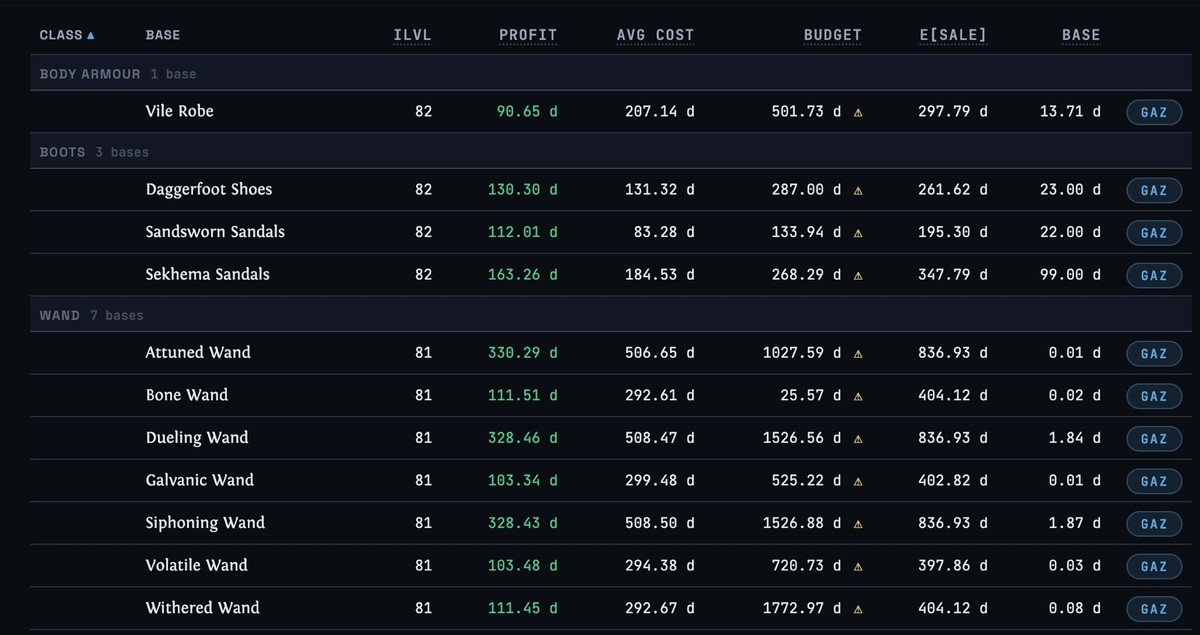Sort table by PROFIT column
Viewport: 1200px width, 635px height.
[528, 35]
